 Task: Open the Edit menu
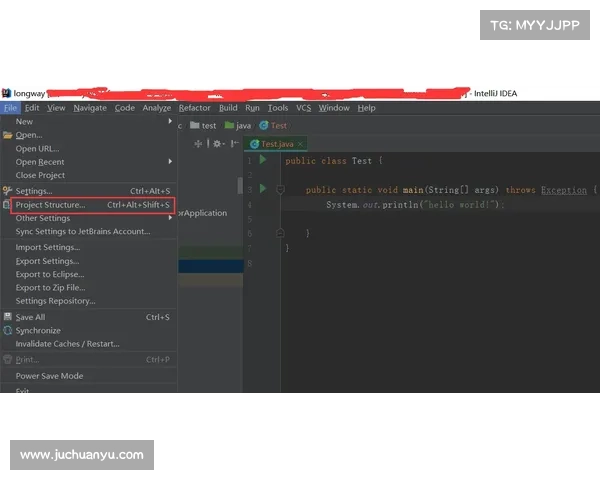pyautogui.click(x=32, y=108)
